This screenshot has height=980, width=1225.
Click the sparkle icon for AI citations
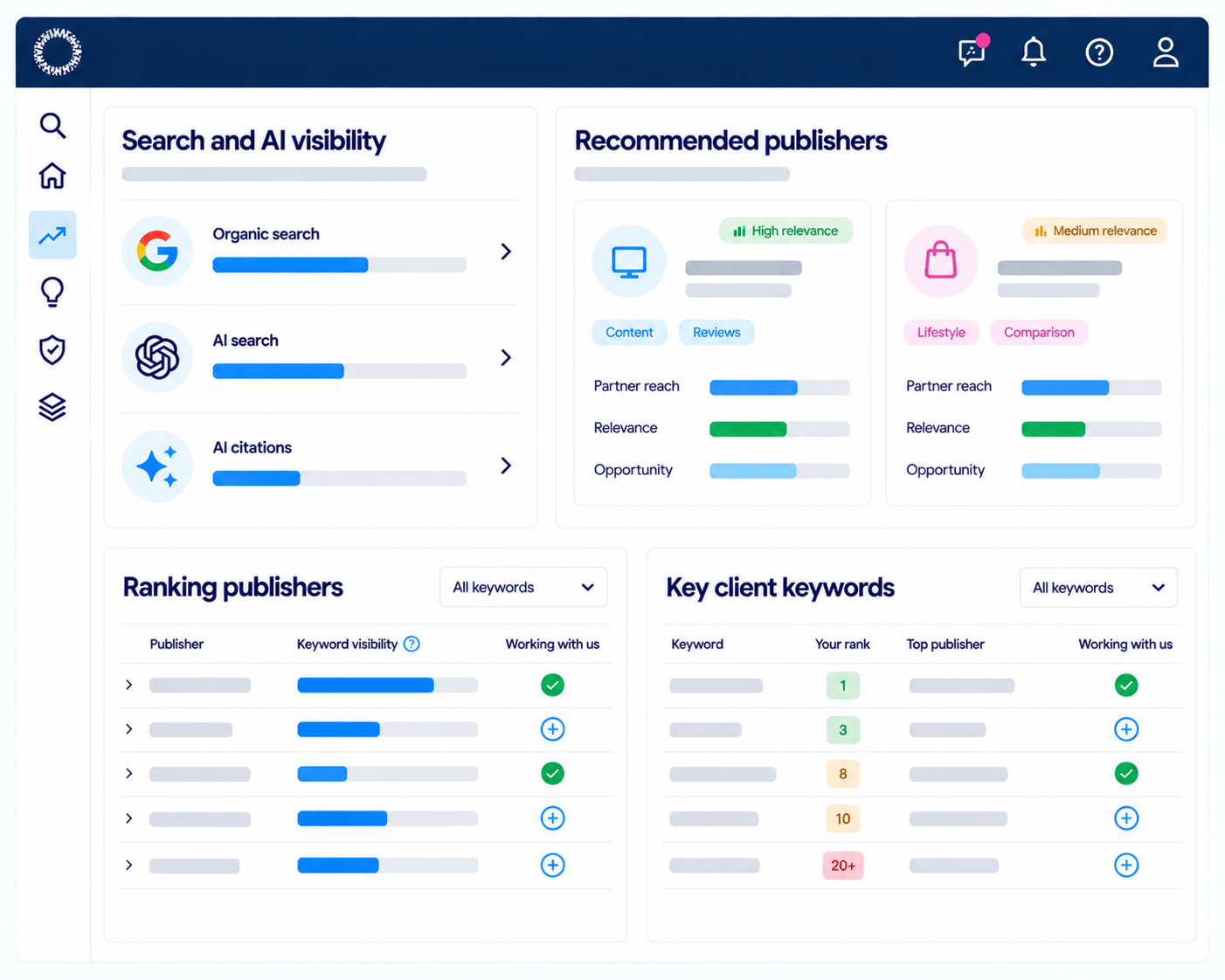157,466
